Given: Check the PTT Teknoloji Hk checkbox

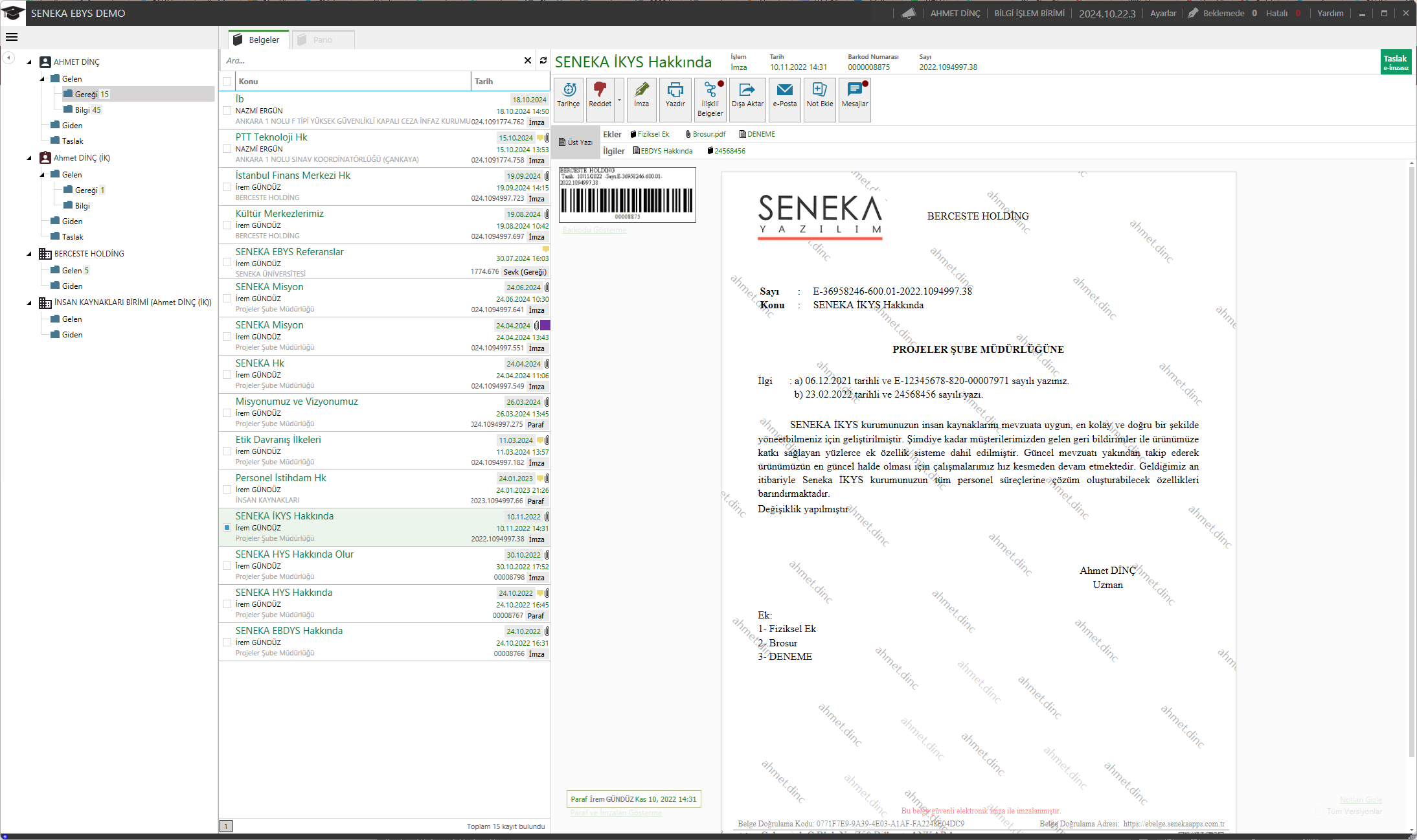Looking at the screenshot, I should 227,149.
